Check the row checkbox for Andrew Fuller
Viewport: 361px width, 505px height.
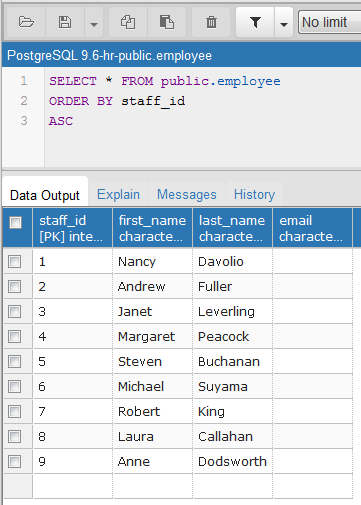pos(15,286)
